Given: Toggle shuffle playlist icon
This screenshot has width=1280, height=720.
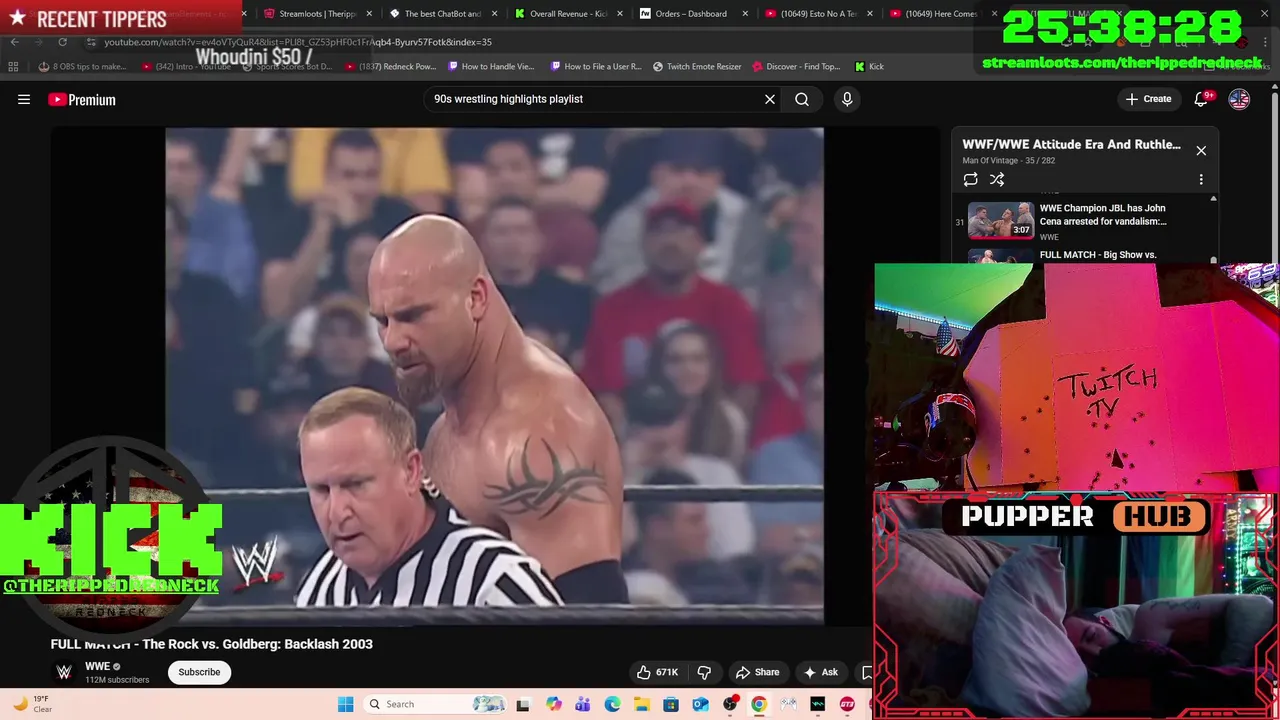Looking at the screenshot, I should coord(997,179).
